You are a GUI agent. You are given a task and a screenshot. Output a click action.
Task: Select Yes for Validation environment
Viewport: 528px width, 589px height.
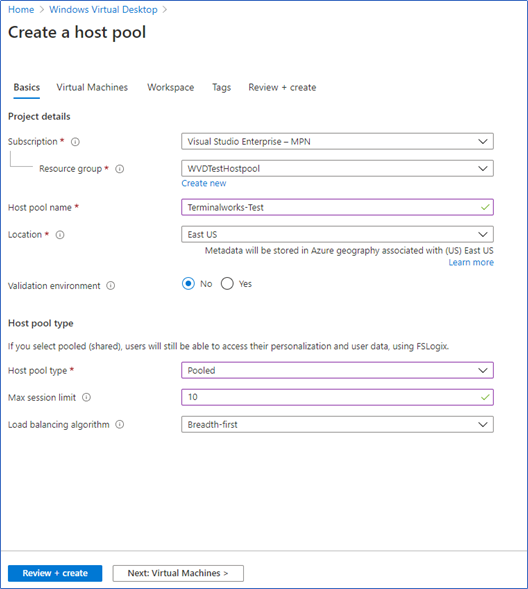[x=227, y=284]
